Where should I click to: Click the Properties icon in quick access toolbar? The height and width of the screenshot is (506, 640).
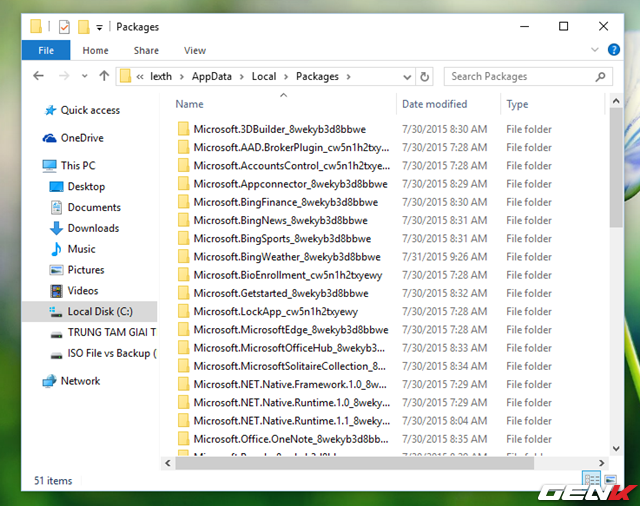[x=64, y=27]
